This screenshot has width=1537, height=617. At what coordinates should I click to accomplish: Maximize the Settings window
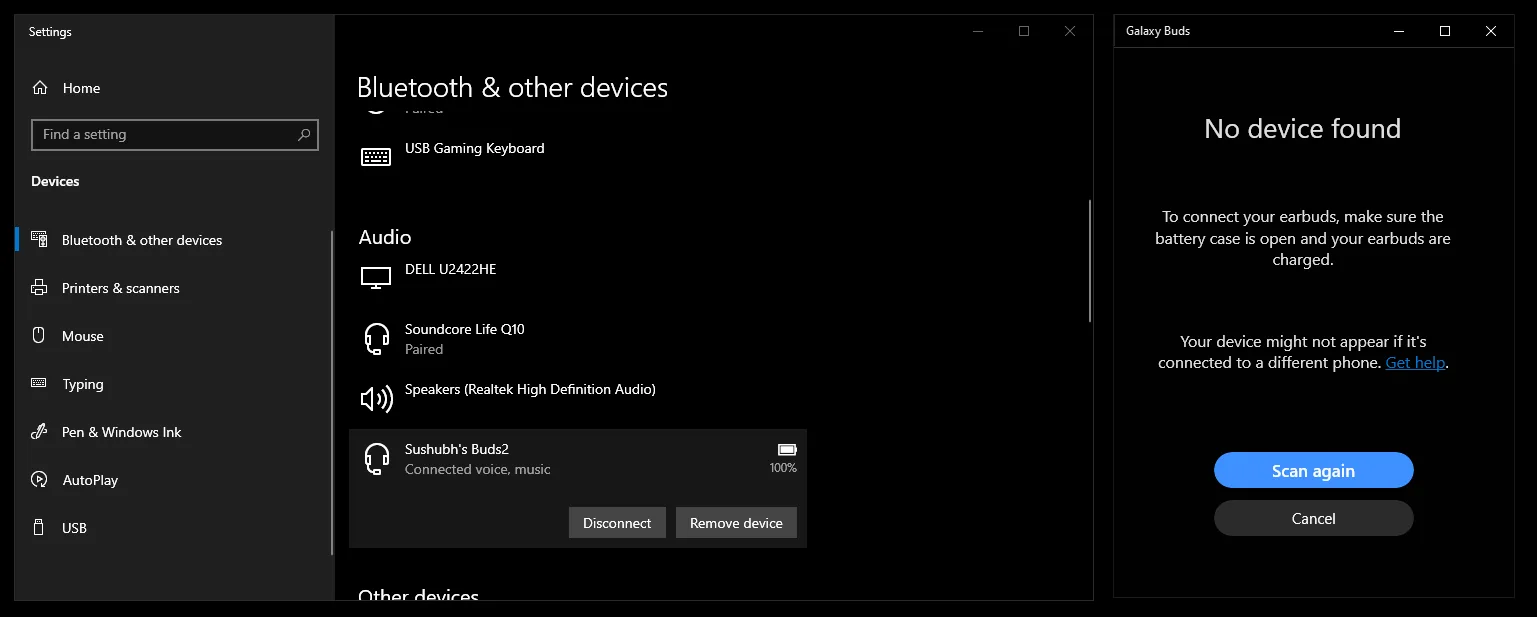pos(1024,31)
